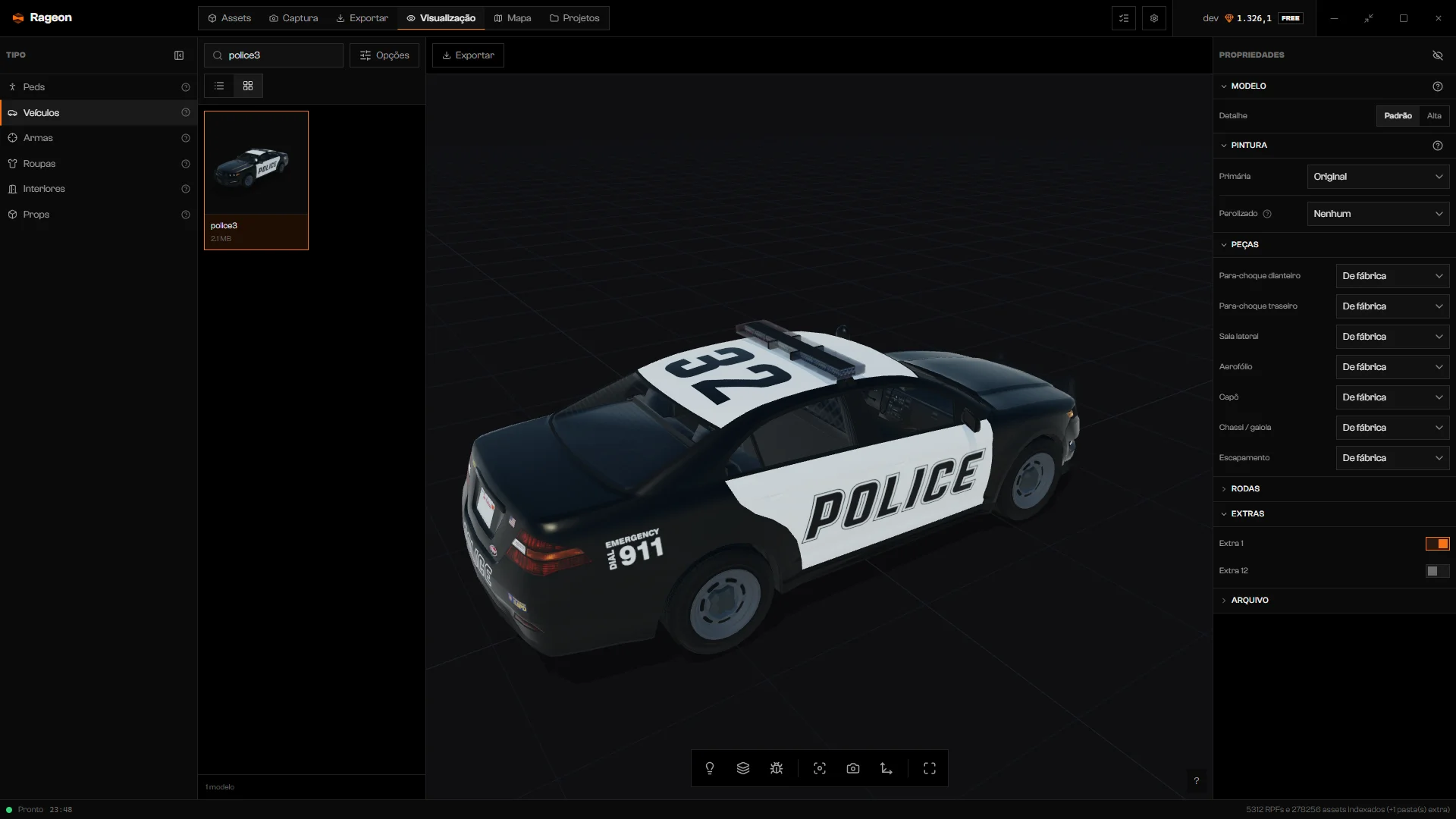Expand the Arquivo section
The image size is (1456, 819).
coord(1334,601)
